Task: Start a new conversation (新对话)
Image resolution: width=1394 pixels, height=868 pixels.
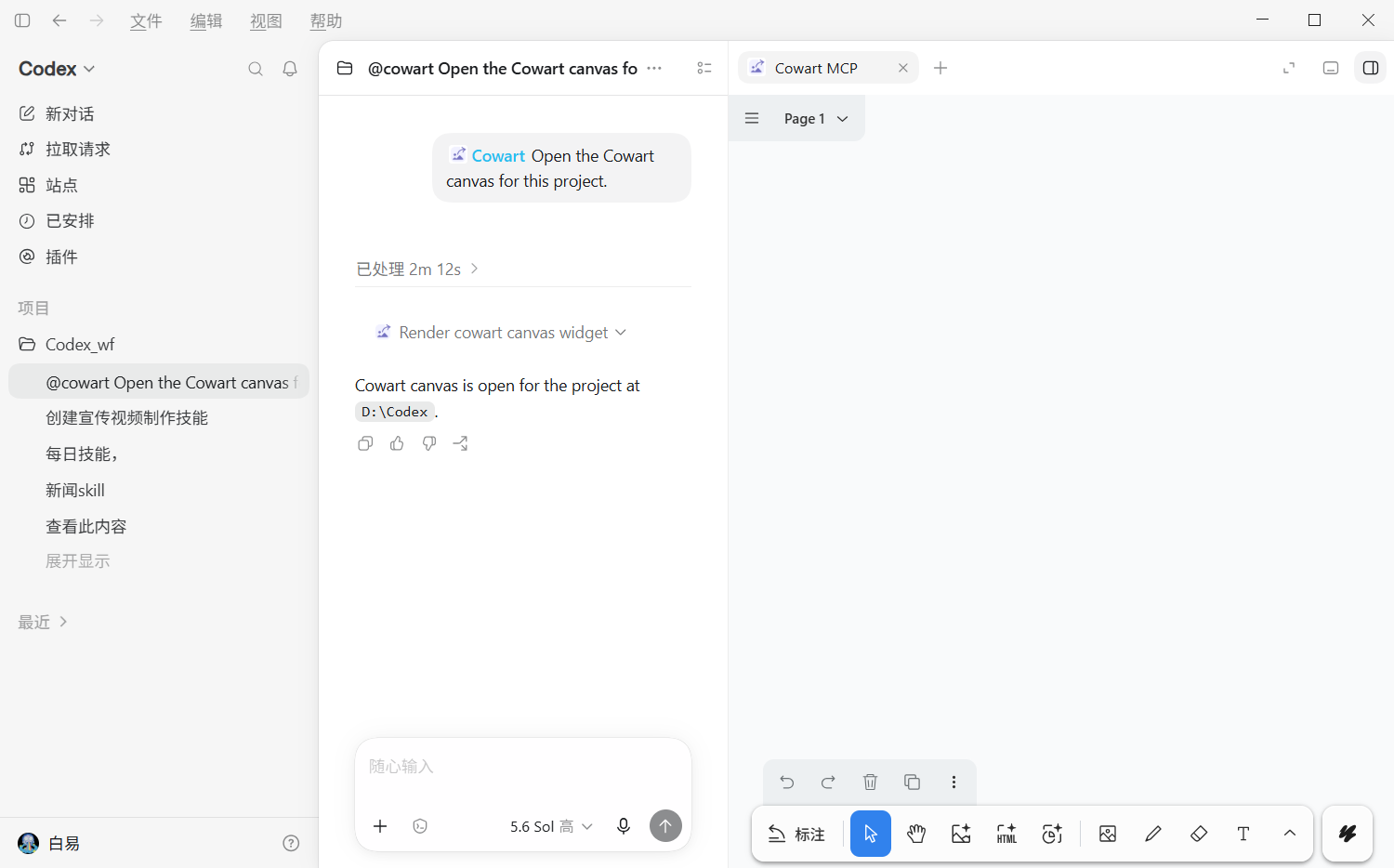Action: tap(159, 113)
